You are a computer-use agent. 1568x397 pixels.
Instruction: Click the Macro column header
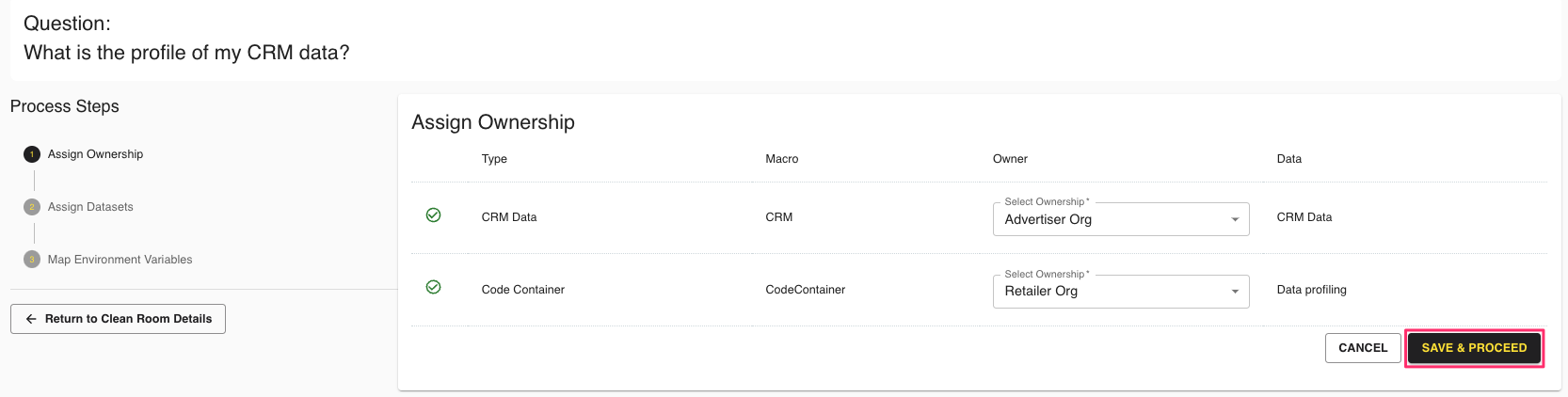click(x=781, y=159)
